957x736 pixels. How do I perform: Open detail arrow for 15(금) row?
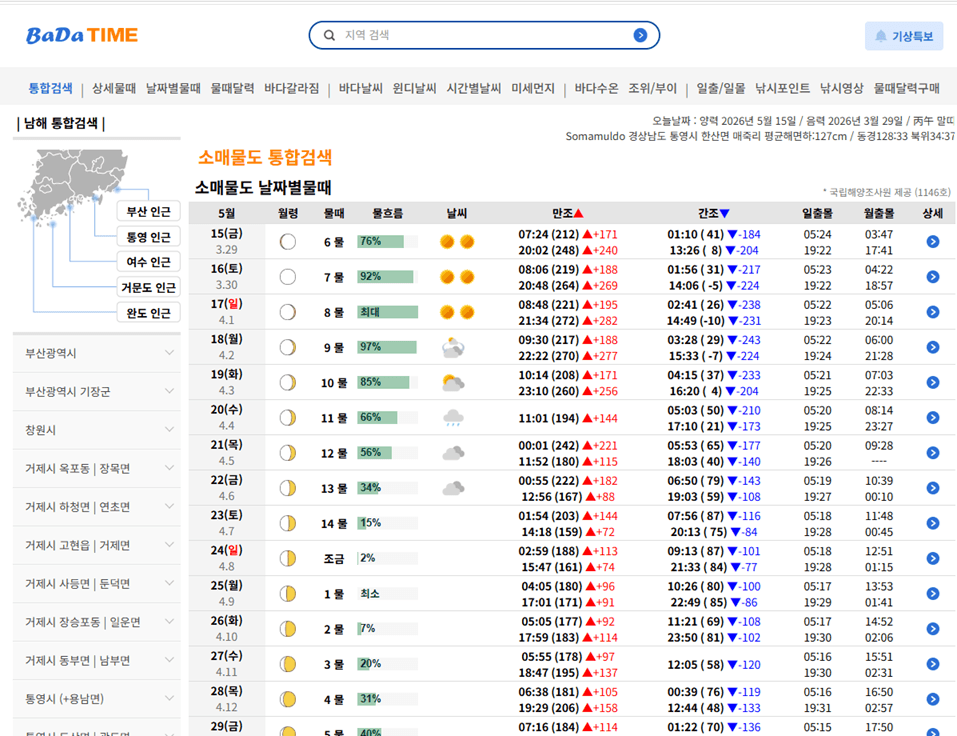pos(933,242)
